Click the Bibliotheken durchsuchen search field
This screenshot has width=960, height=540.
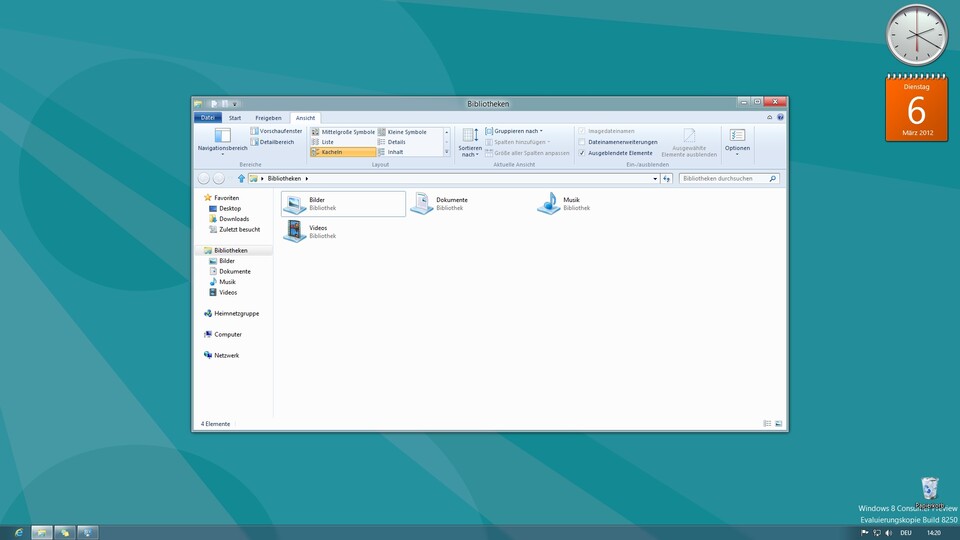[x=724, y=178]
